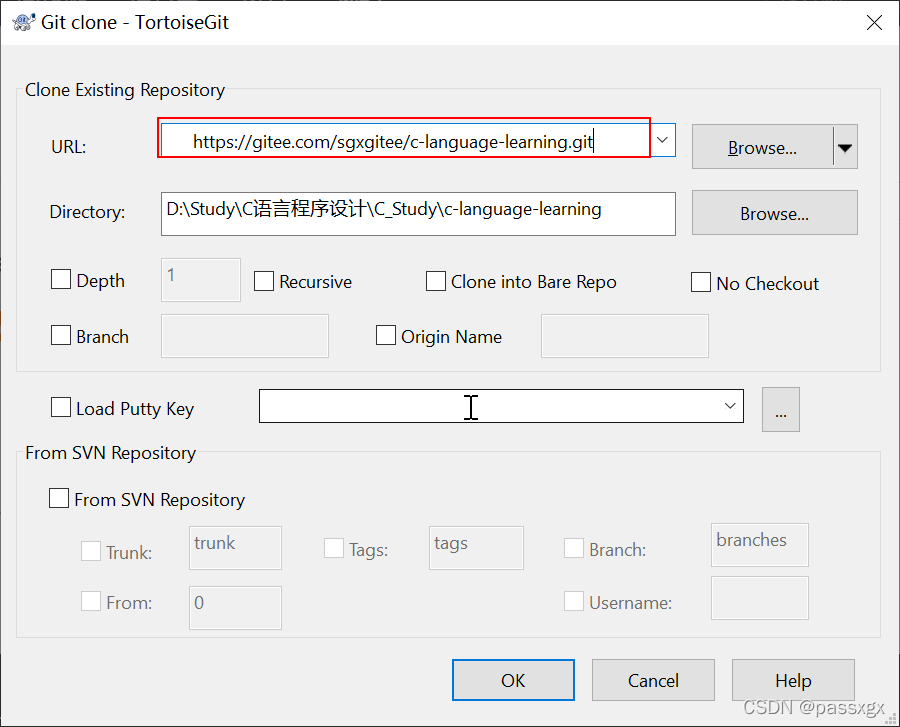This screenshot has height=727, width=900.
Task: Expand the Putty key combo box
Action: coord(730,406)
